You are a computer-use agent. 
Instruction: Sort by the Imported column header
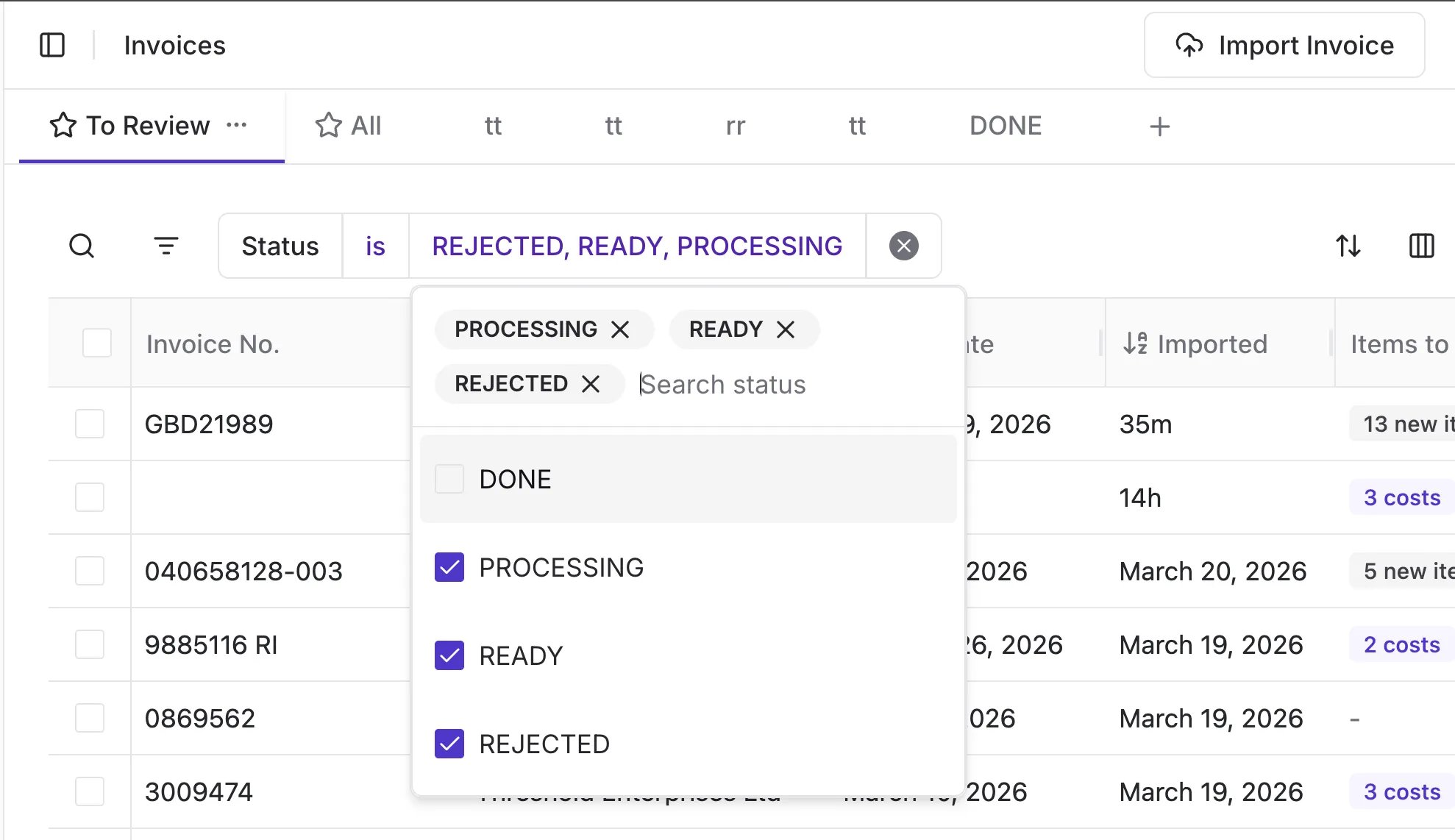1195,344
